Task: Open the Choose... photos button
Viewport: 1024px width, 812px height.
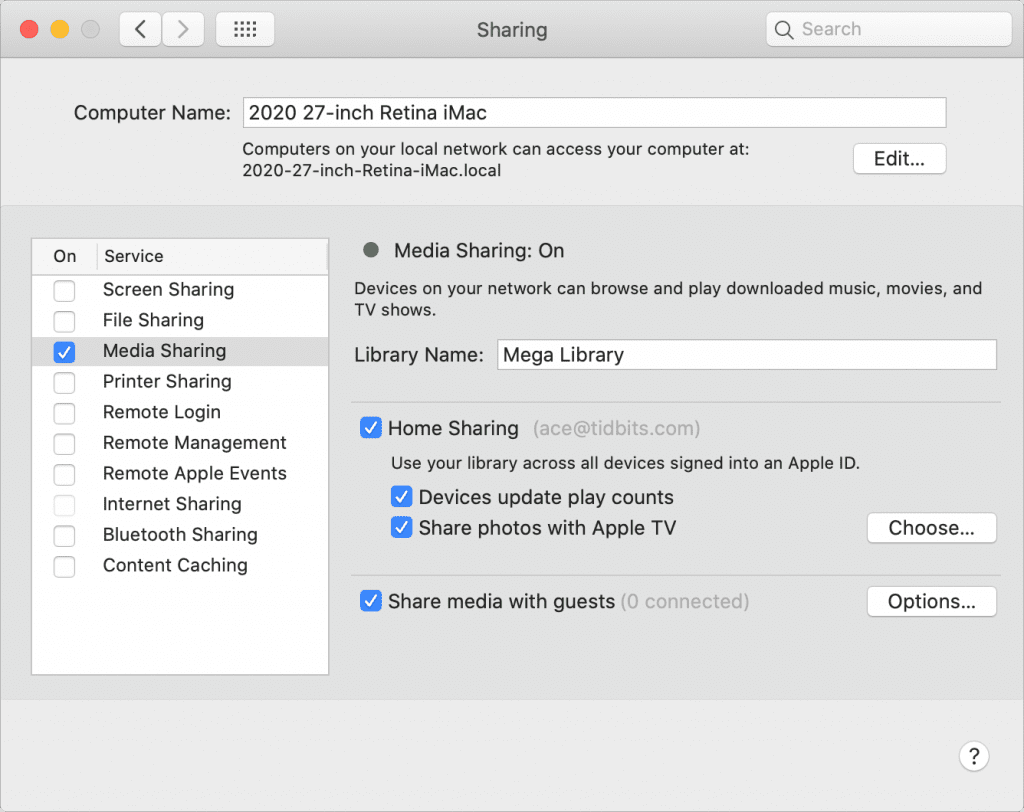Action: click(x=931, y=528)
